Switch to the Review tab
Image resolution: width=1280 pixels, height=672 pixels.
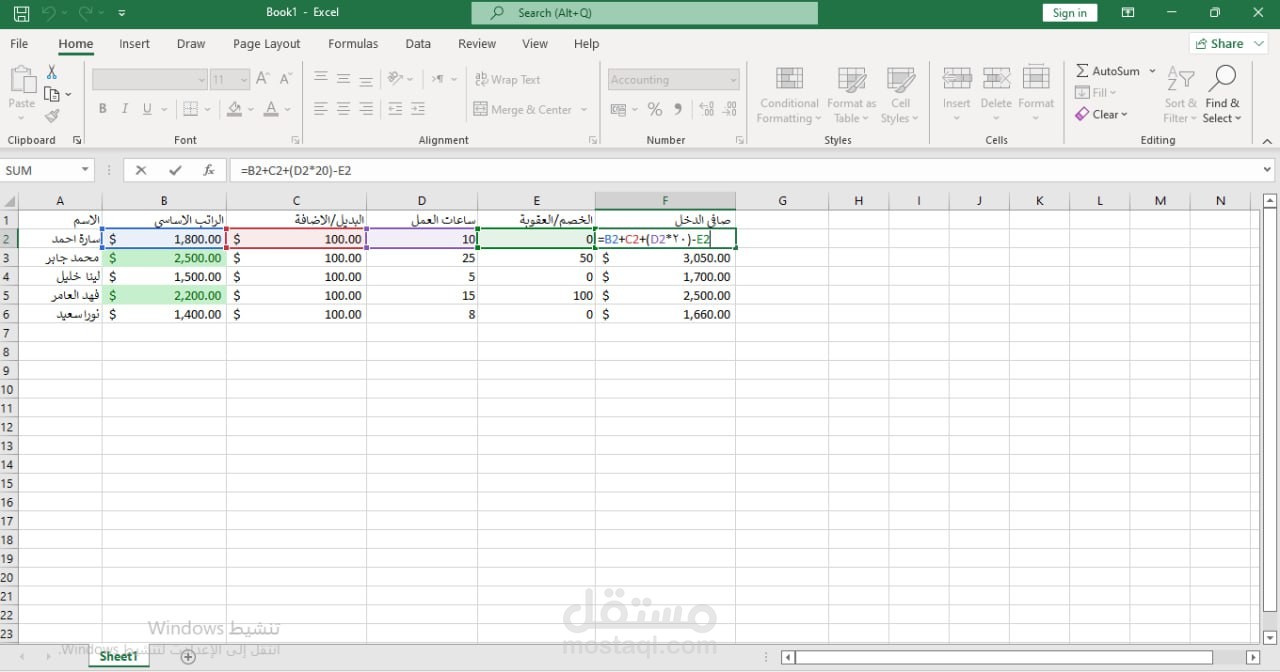coord(477,44)
